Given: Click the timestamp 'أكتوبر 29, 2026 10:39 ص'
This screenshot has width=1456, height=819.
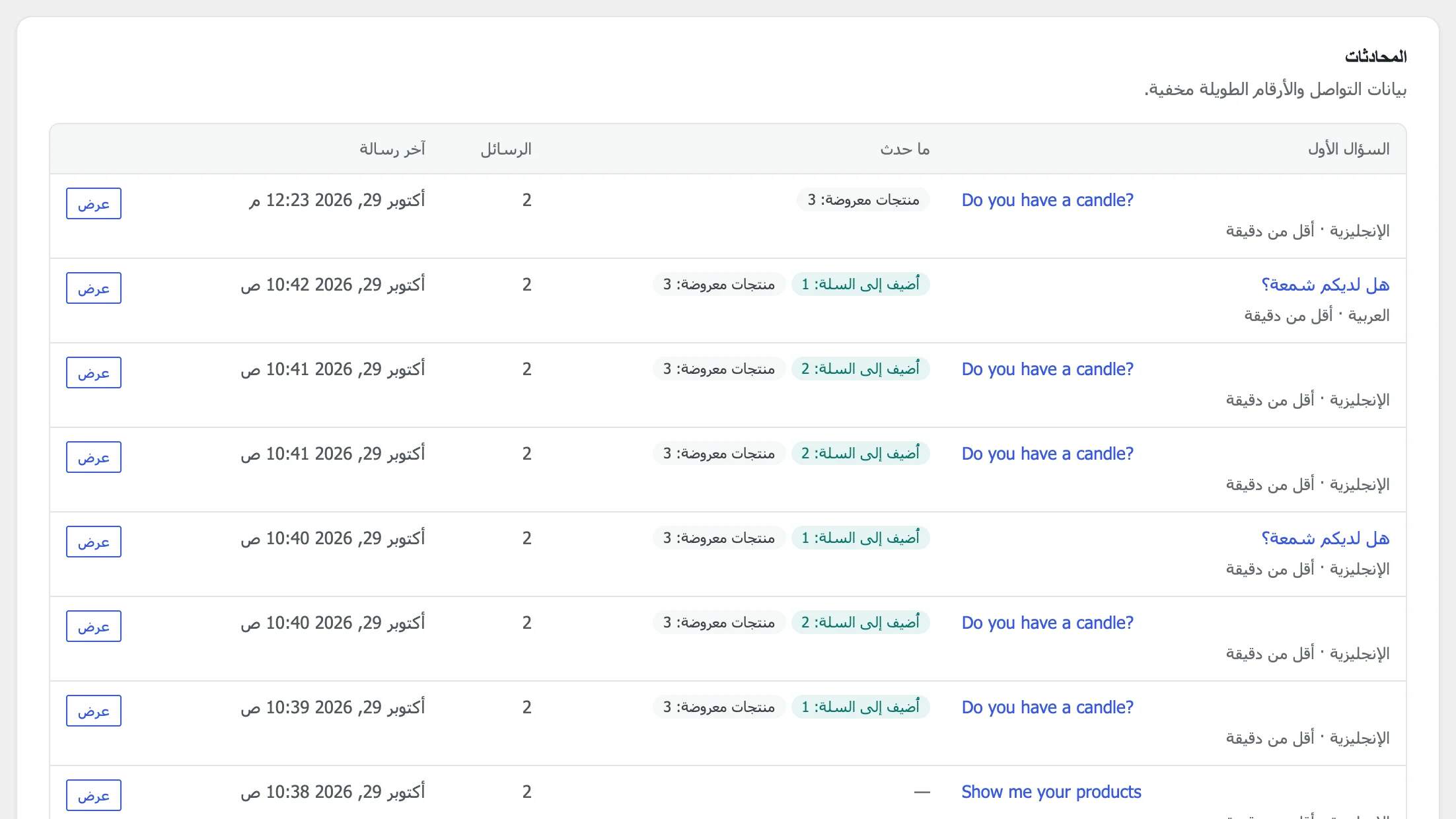Looking at the screenshot, I should (333, 707).
